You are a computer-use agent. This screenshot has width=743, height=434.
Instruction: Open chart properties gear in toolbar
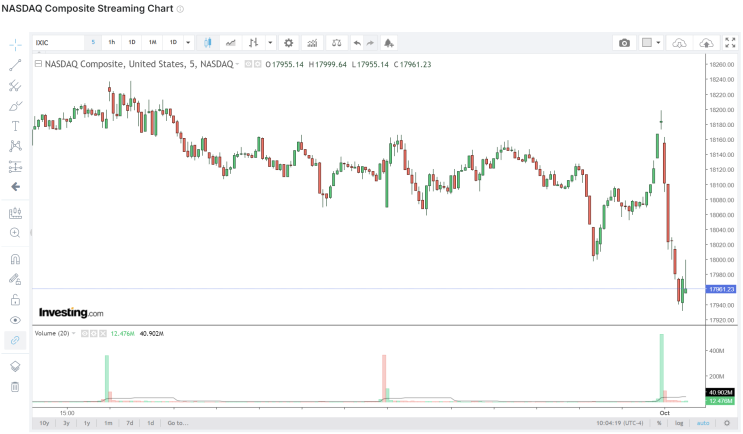289,43
